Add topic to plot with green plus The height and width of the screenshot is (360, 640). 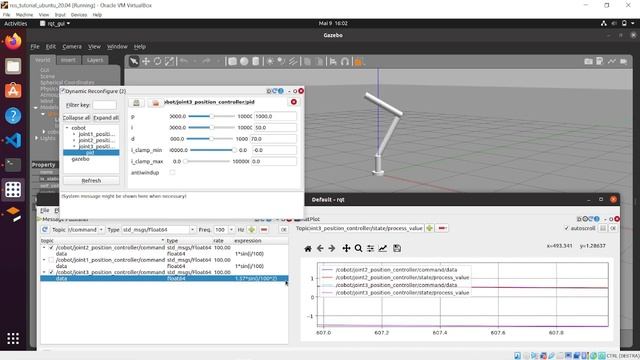tap(429, 228)
